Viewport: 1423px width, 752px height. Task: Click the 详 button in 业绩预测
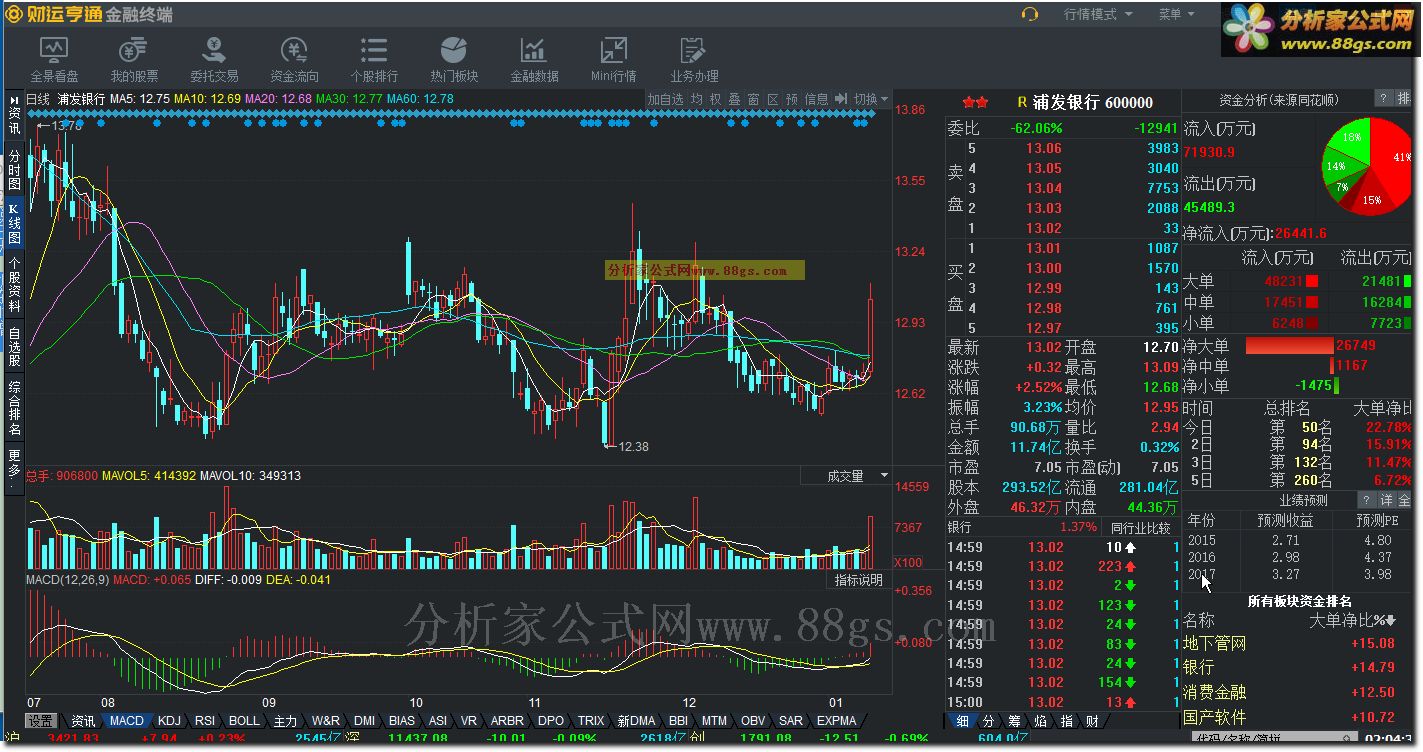pos(1386,499)
